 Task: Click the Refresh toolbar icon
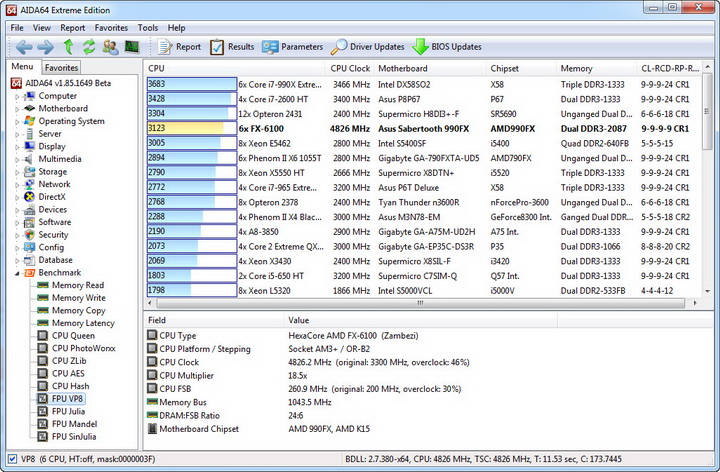tap(89, 47)
